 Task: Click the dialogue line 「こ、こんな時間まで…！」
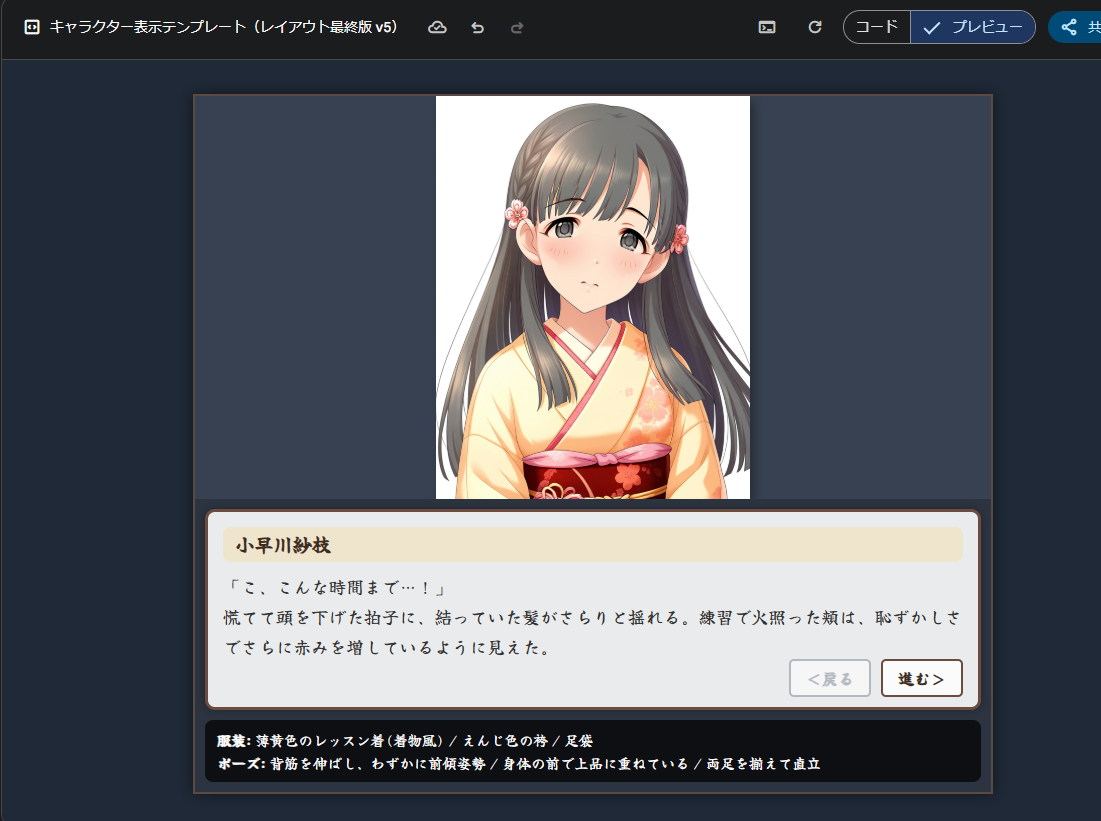point(336,588)
